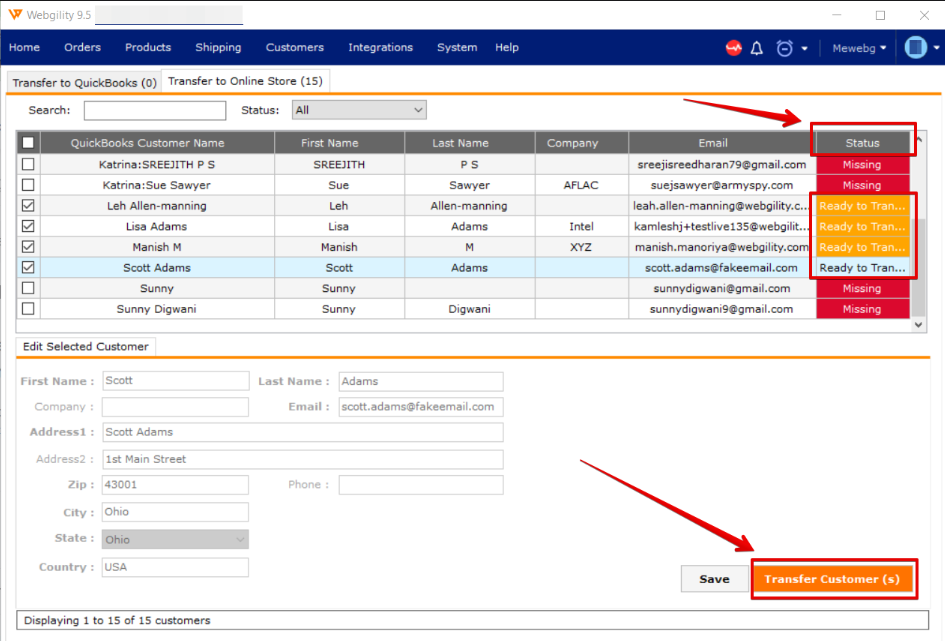Viewport: 945px width, 641px height.
Task: Open the Mewebg profile dropdown
Action: click(859, 48)
